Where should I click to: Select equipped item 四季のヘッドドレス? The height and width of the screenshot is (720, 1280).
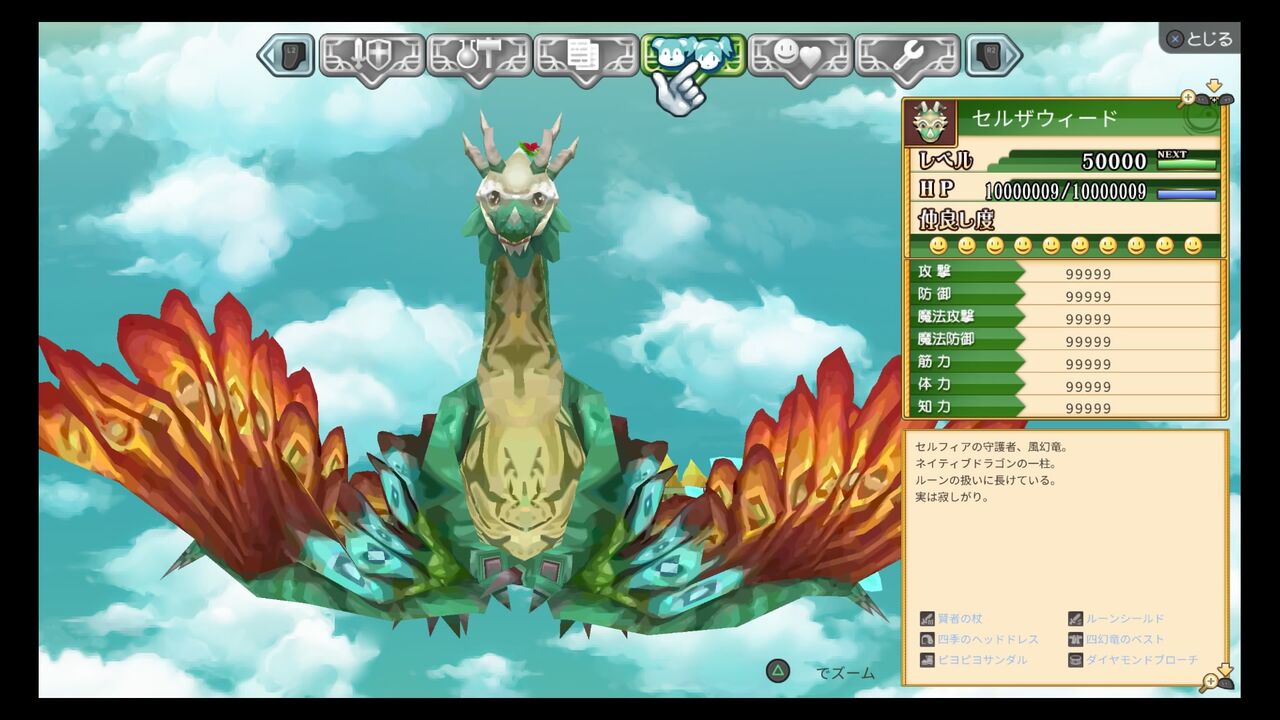pos(988,640)
